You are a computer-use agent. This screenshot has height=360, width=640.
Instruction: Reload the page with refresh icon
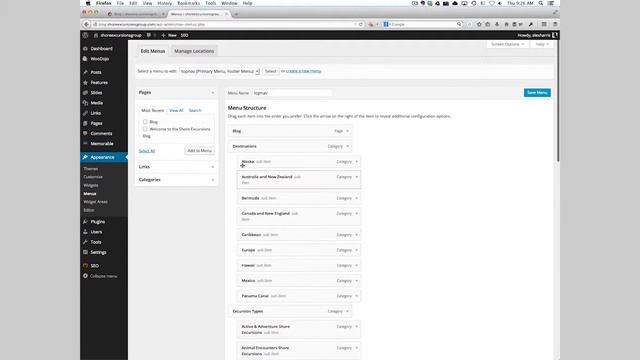360,24
